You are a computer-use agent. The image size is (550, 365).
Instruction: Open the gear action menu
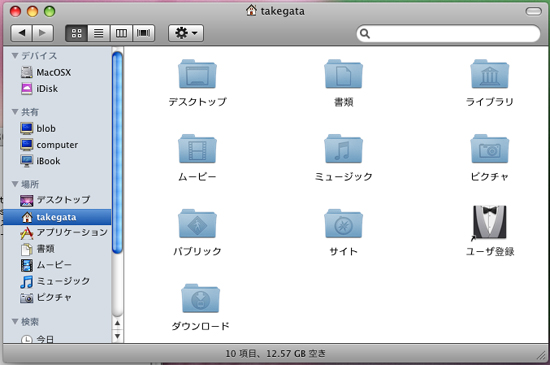click(186, 33)
